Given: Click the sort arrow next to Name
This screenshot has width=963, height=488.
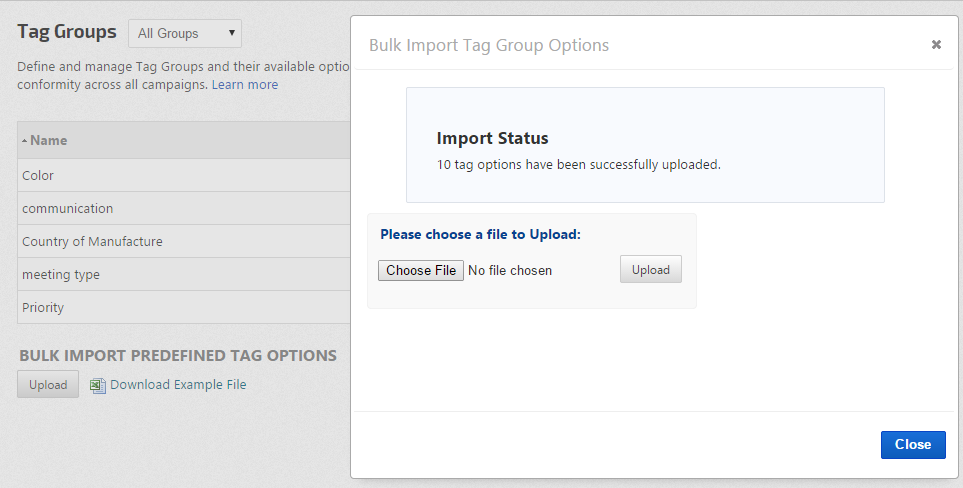Looking at the screenshot, I should pyautogui.click(x=24, y=141).
